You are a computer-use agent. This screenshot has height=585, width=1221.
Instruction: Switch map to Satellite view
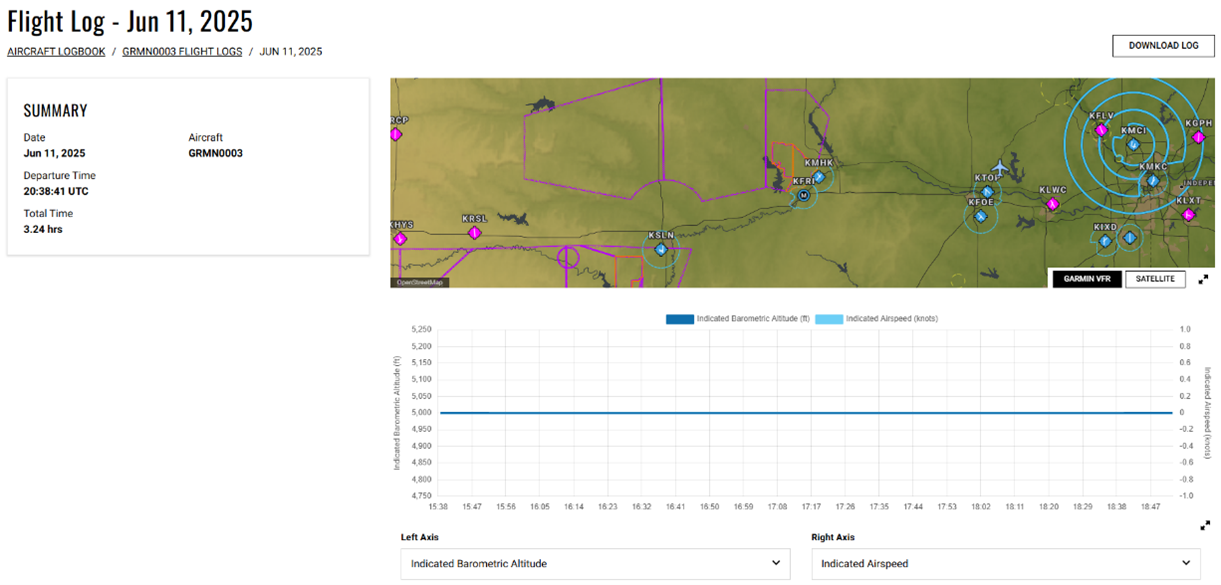tap(1155, 279)
